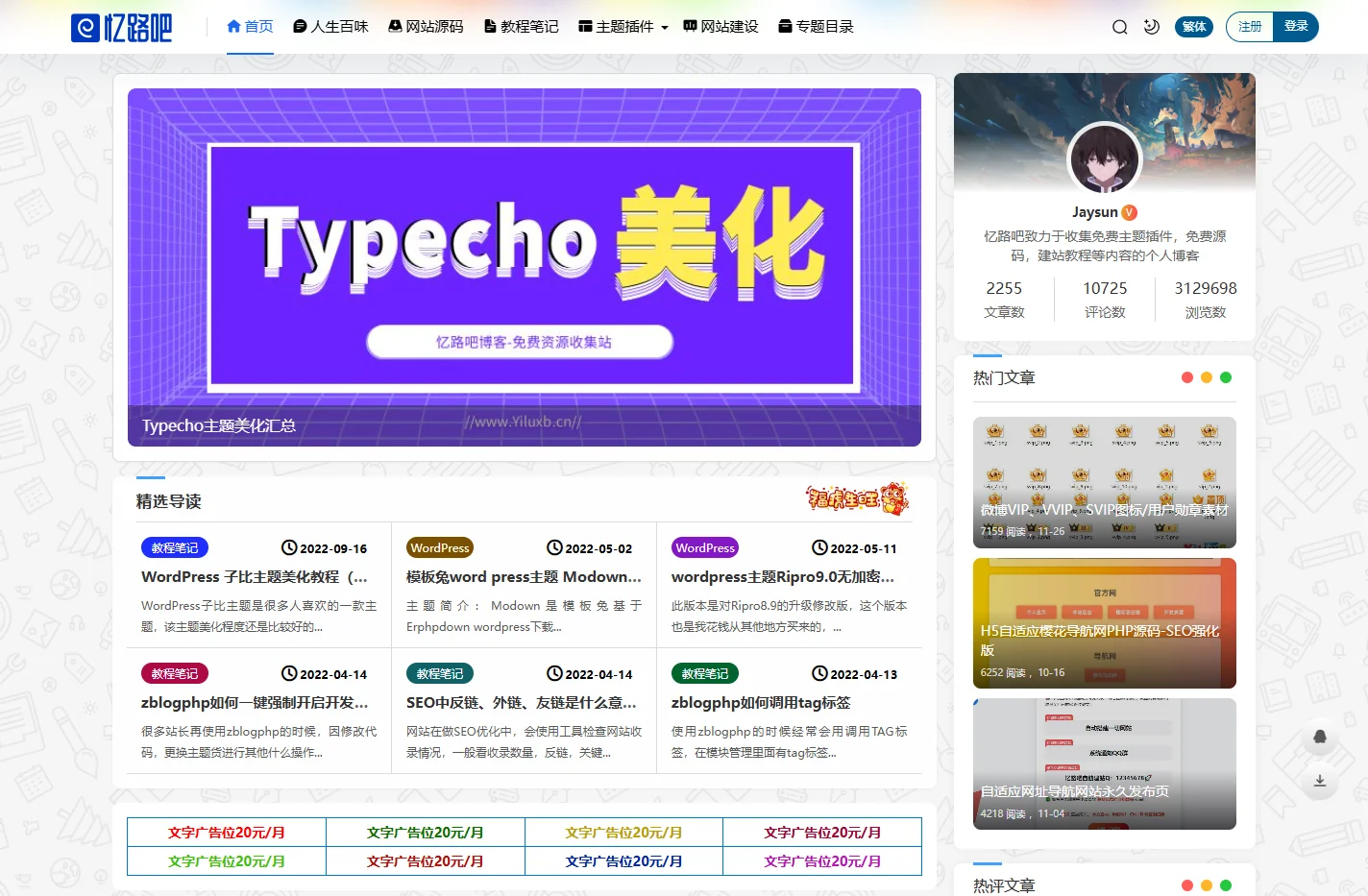Toggle dark mode moon icon
1368x896 pixels.
click(x=1152, y=27)
